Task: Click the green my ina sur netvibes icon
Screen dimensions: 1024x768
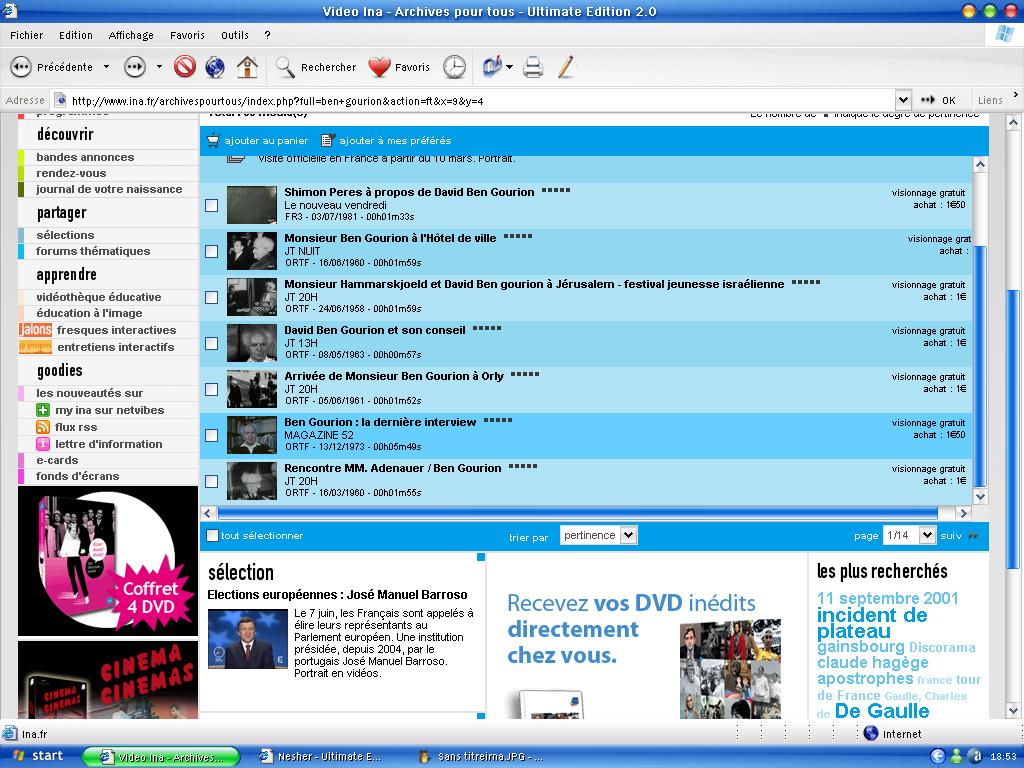Action: pos(43,410)
